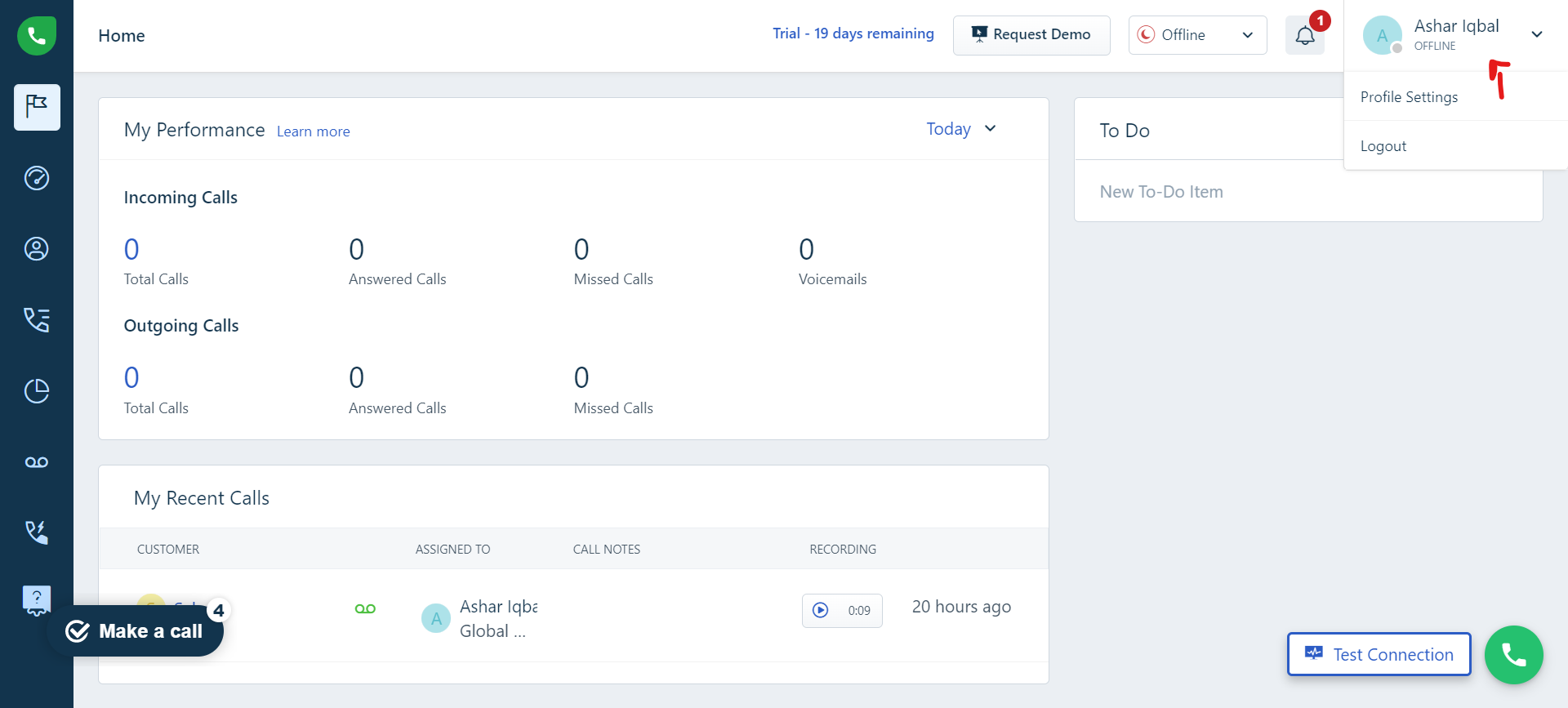This screenshot has width=1568, height=708.
Task: Click the Make a call checklist badge
Action: click(x=136, y=630)
